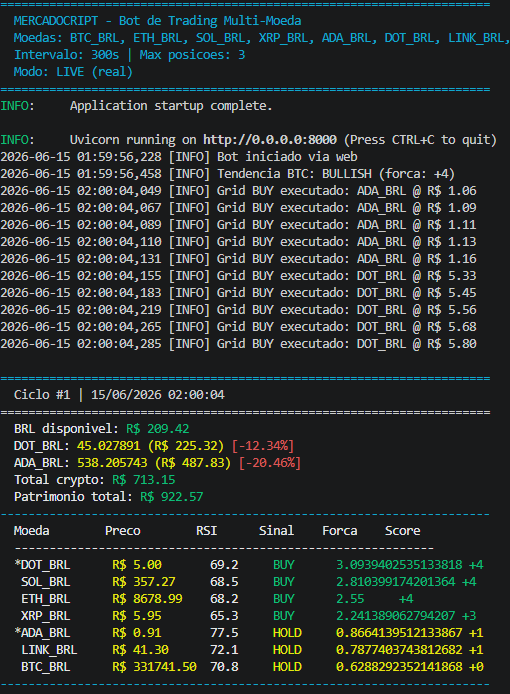Select the SOL_BRL row price R$ 357.27
The image size is (510, 694).
click(144, 582)
